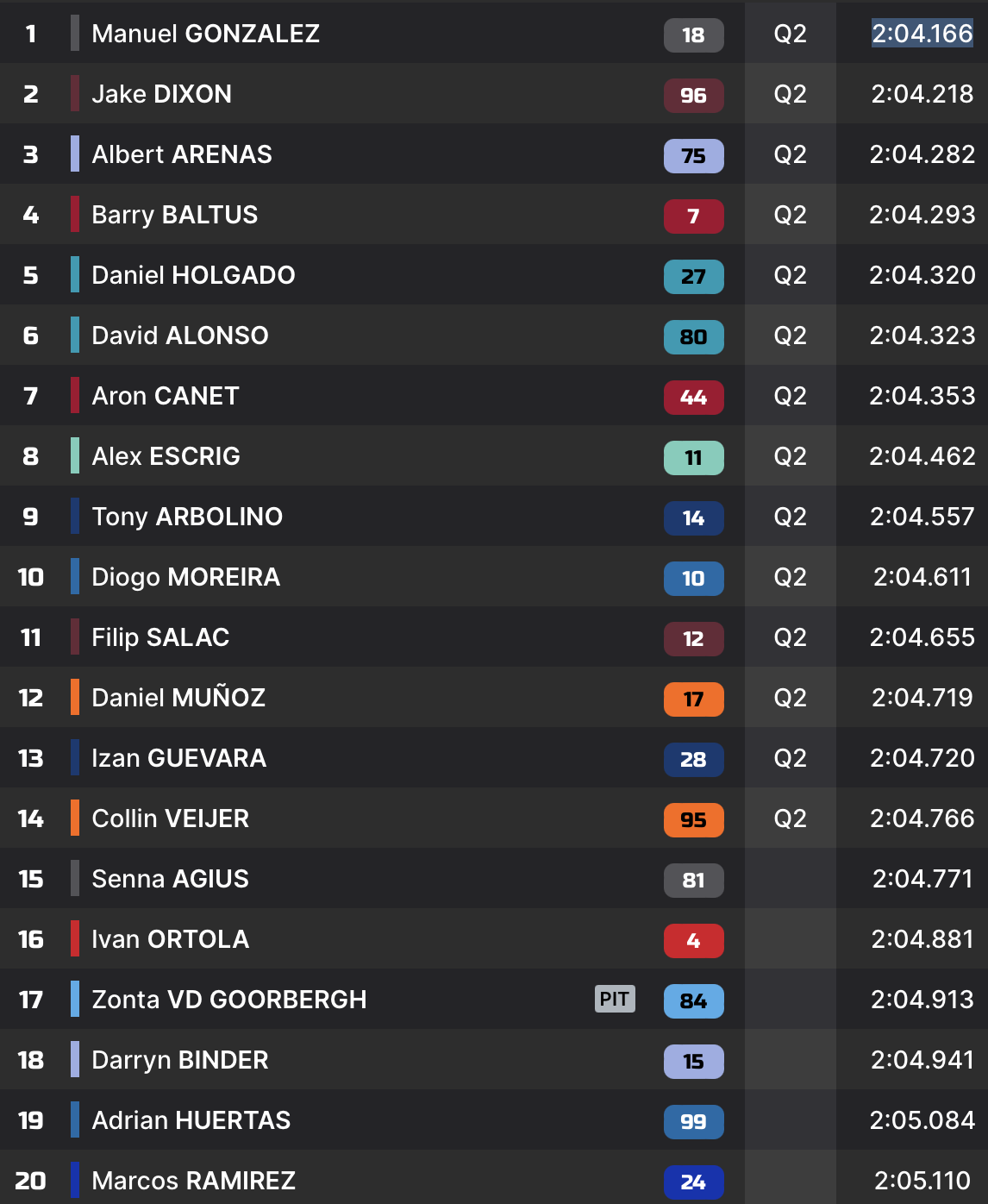
Task: Click Jake Dixon's number 96 badge
Action: [693, 96]
